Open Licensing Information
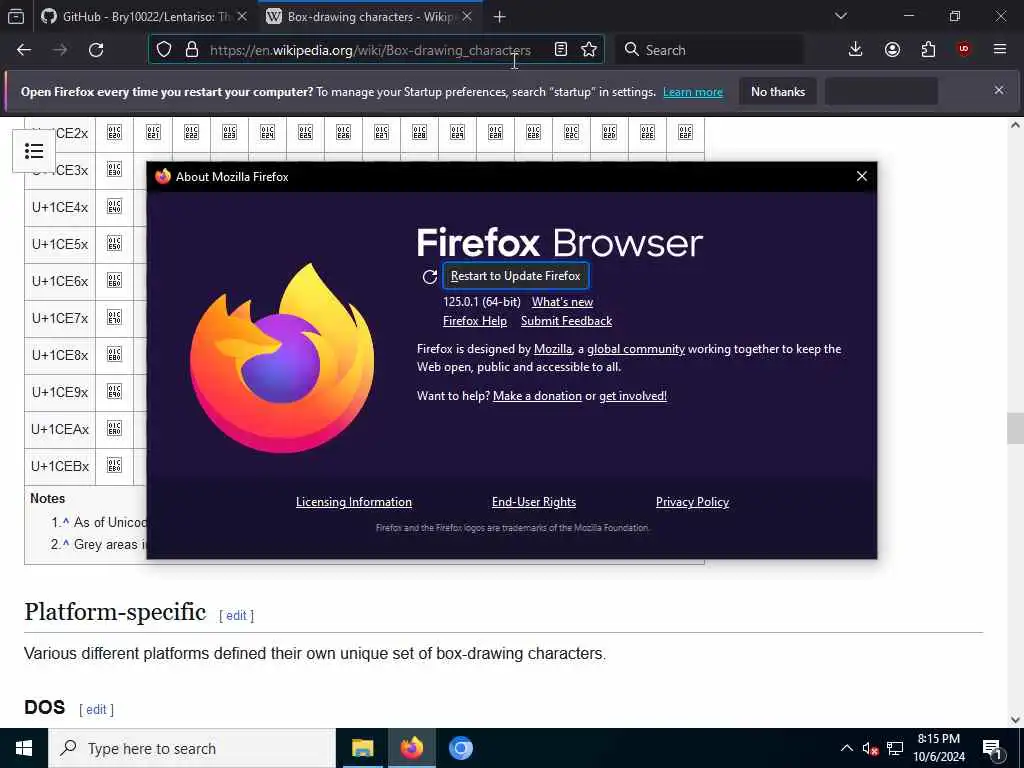The height and width of the screenshot is (768, 1024). 353,502
